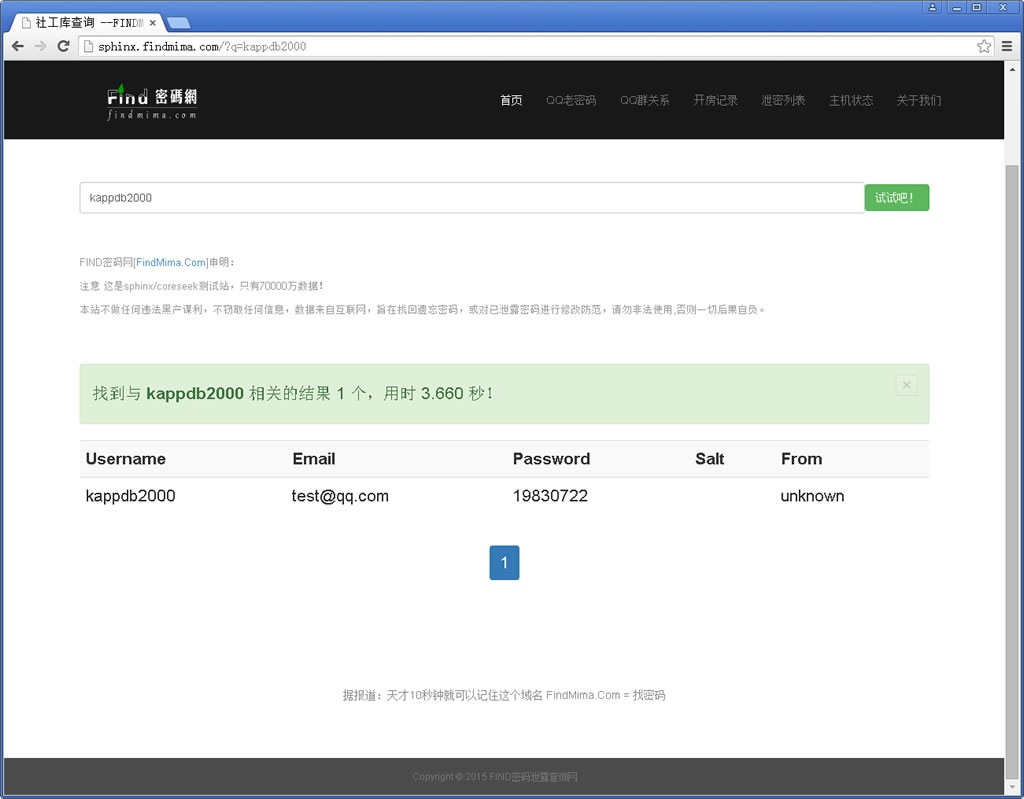View the 主机状态 page
Image resolution: width=1024 pixels, height=799 pixels.
pos(851,101)
